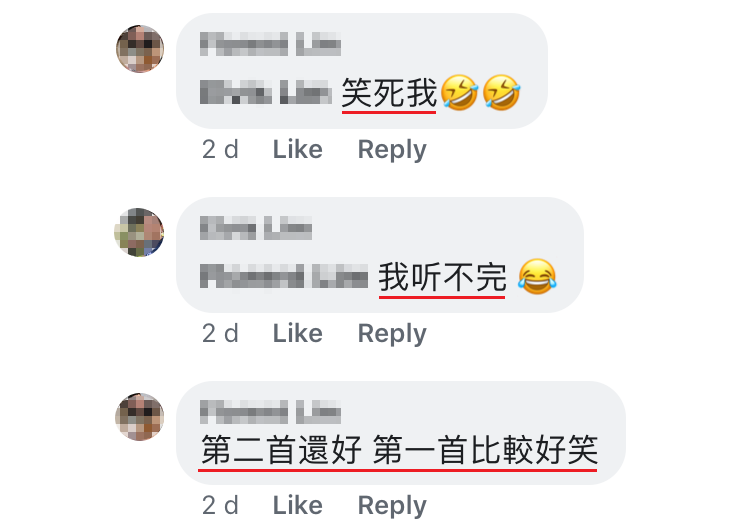Click the first commenter's profile avatar
The image size is (750, 528).
coord(140,49)
